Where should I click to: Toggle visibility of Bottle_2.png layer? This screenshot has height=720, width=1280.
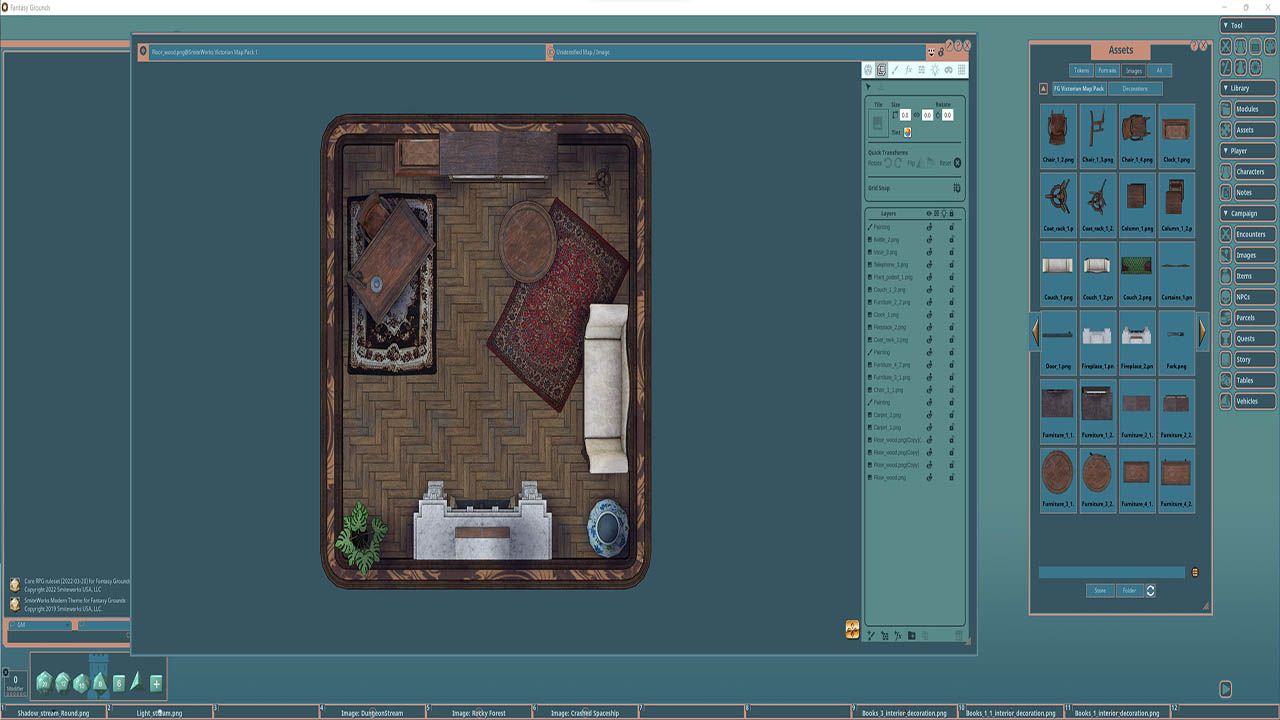(929, 240)
